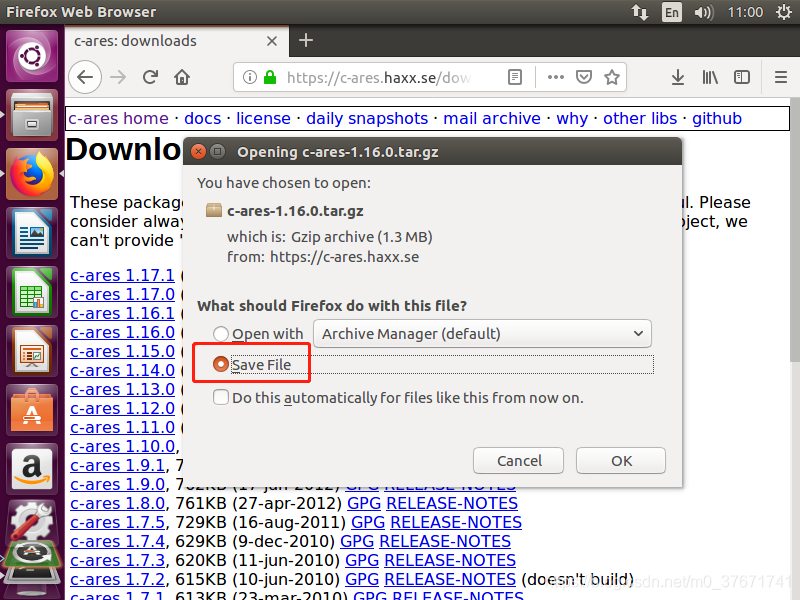Image resolution: width=800 pixels, height=600 pixels.
Task: Bookmark this page with the star icon
Action: (612, 77)
